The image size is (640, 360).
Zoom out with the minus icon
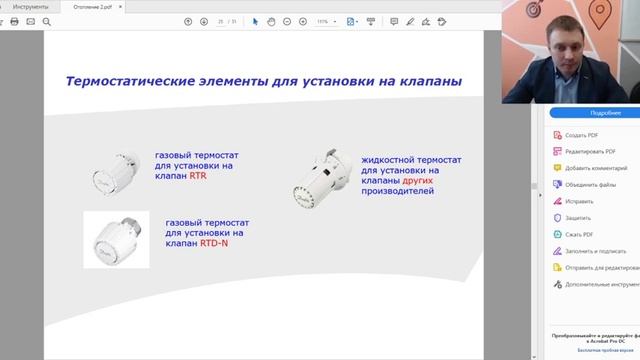[x=287, y=22]
